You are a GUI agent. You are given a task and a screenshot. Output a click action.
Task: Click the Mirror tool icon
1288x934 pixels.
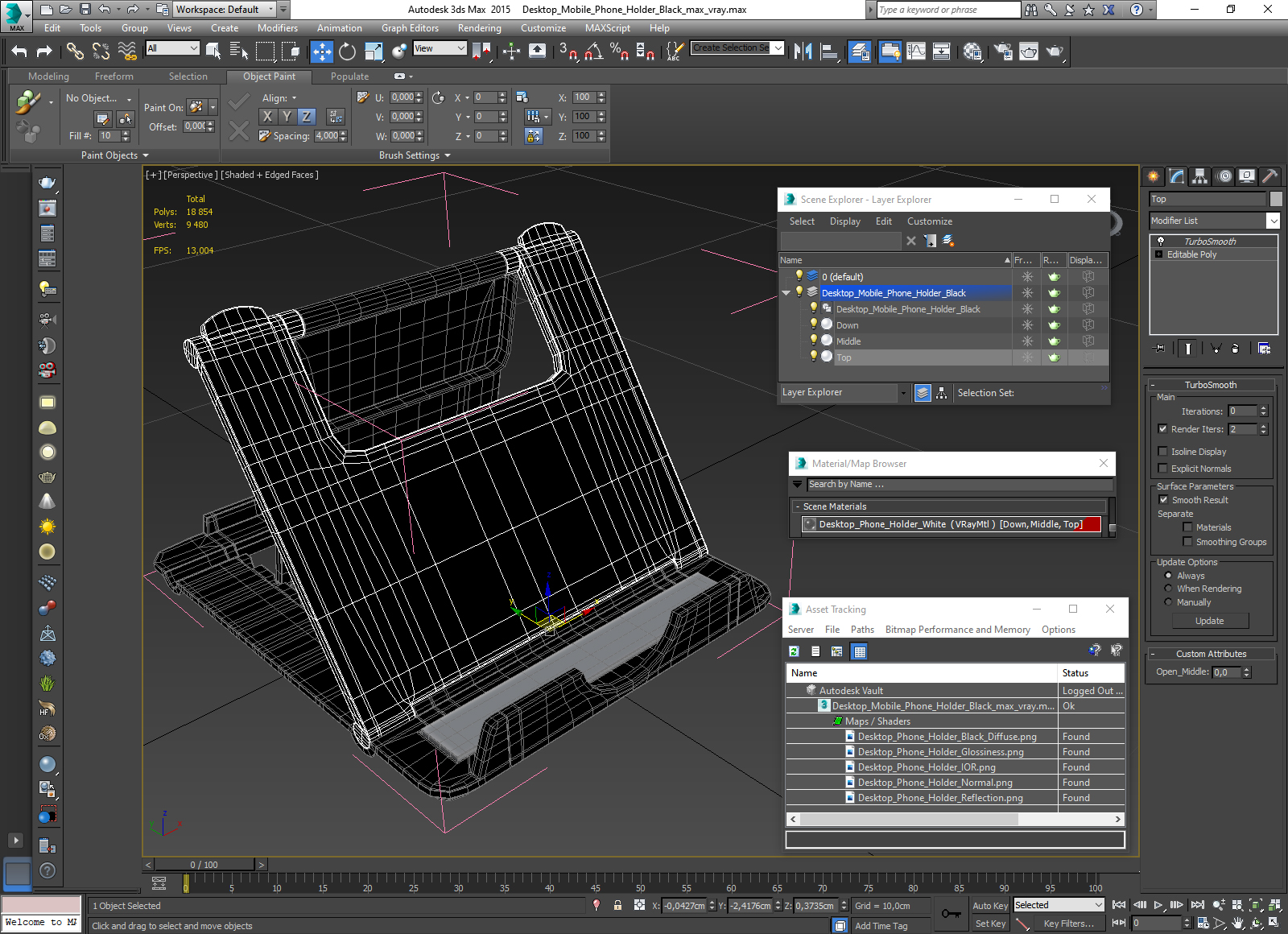(803, 52)
